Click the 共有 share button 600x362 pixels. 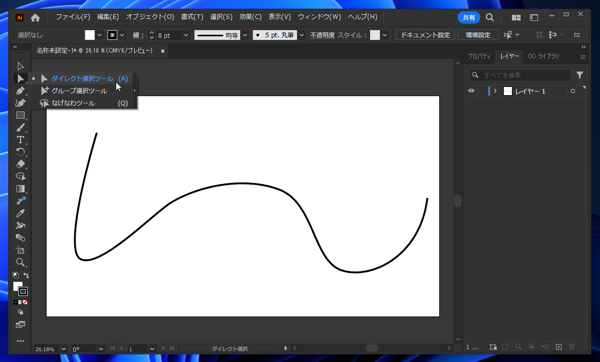pyautogui.click(x=469, y=18)
